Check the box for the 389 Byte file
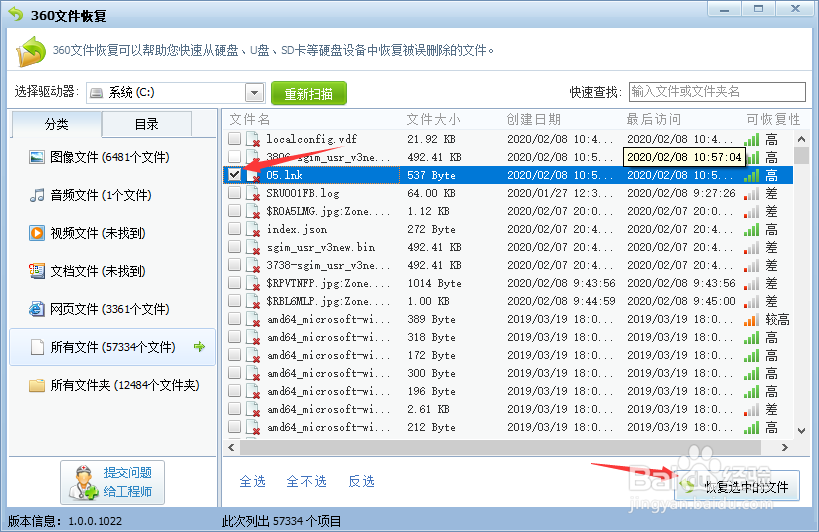819x532 pixels. (235, 318)
